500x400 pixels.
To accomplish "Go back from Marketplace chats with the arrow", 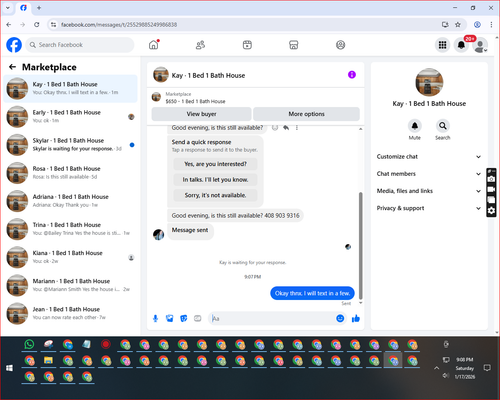I will tap(12, 67).
